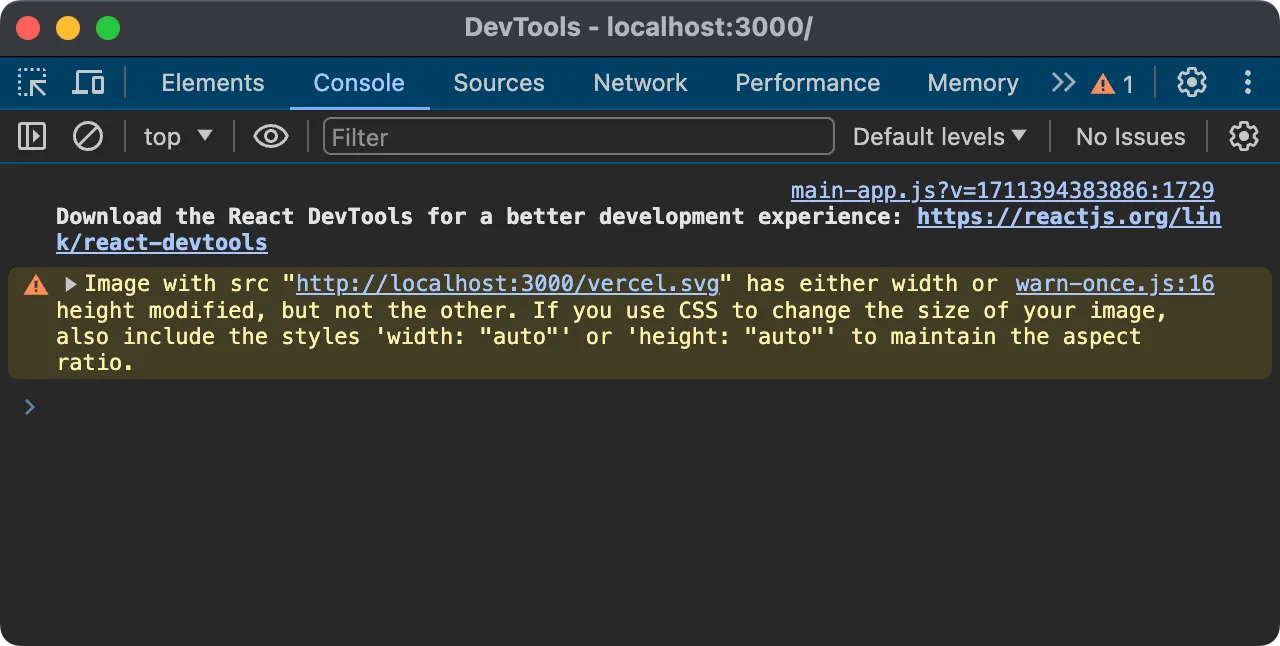Viewport: 1280px width, 646px height.
Task: Open the JavaScript context dropdown labeled top
Action: pyautogui.click(x=177, y=136)
